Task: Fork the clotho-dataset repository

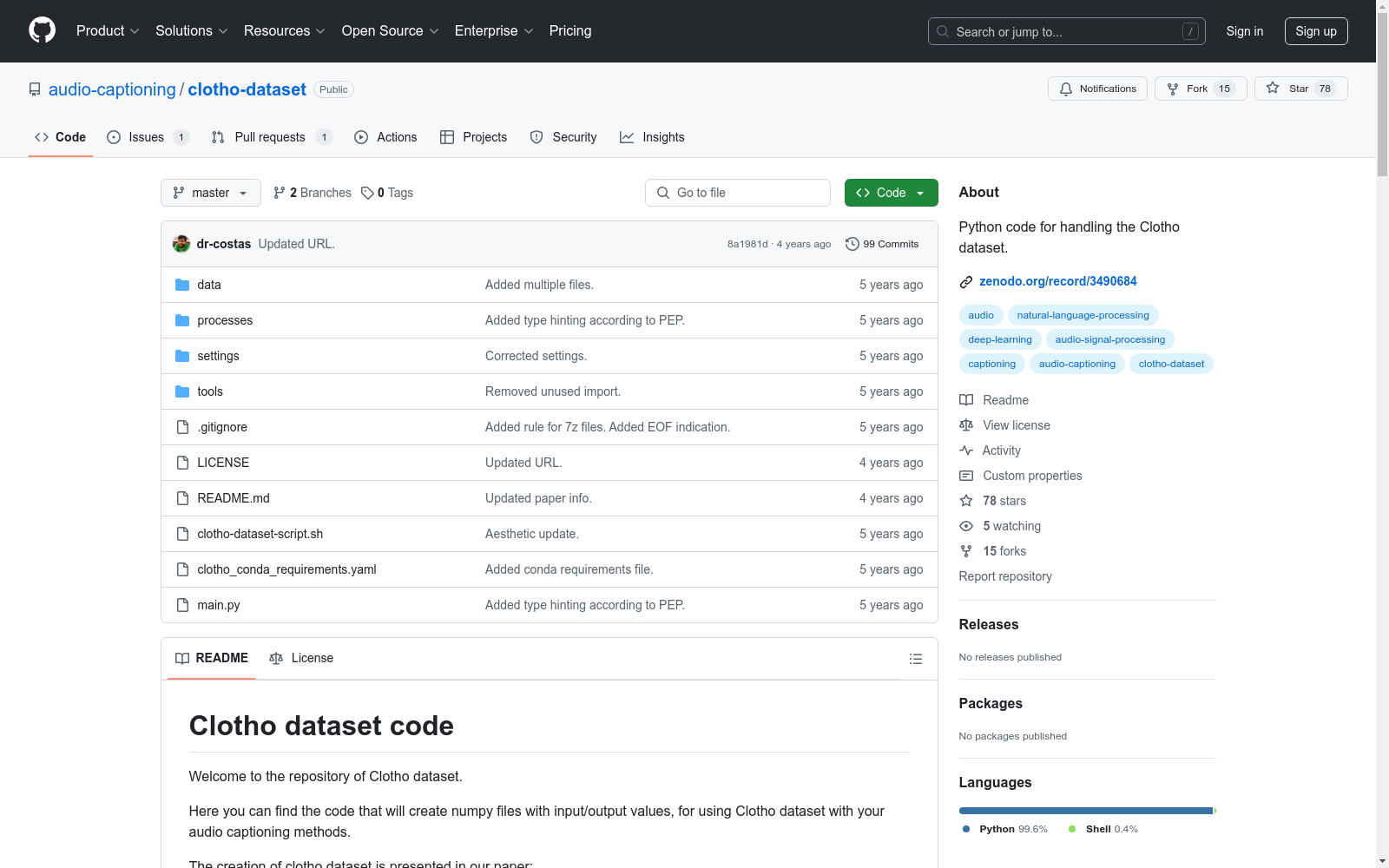Action: (x=1201, y=89)
